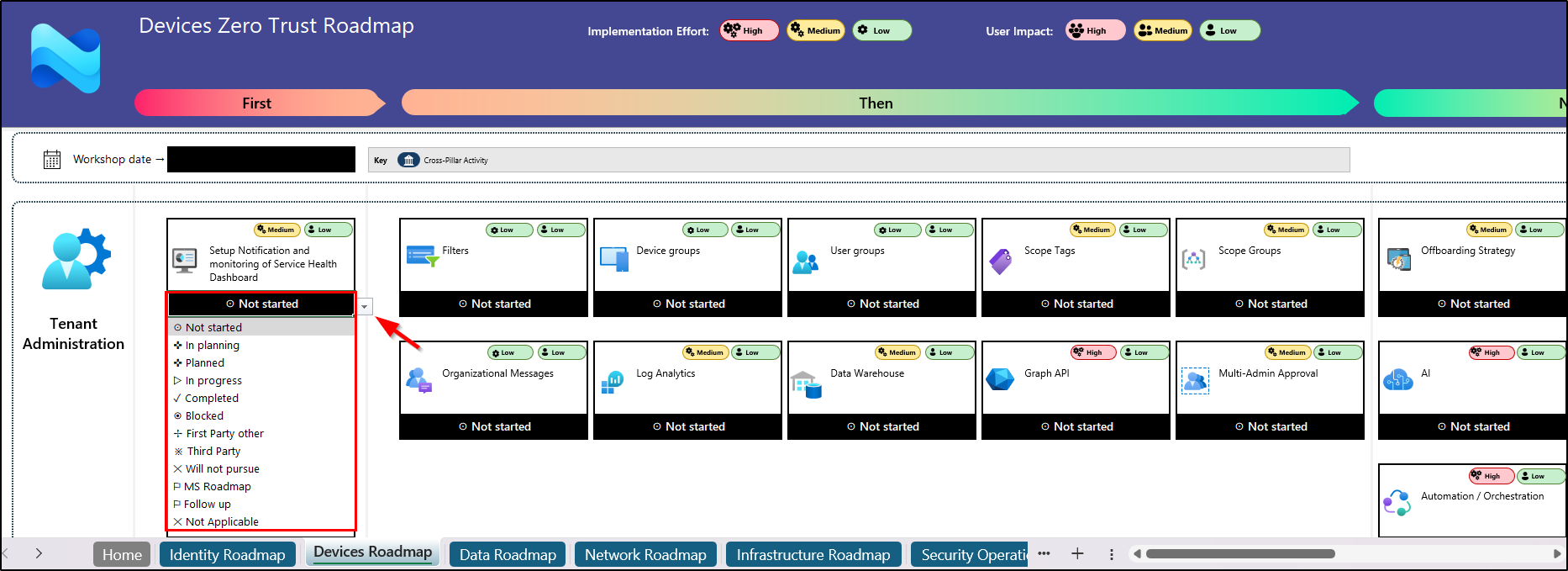This screenshot has height=571, width=1568.
Task: Click the workshop date calendar icon
Action: pos(52,159)
